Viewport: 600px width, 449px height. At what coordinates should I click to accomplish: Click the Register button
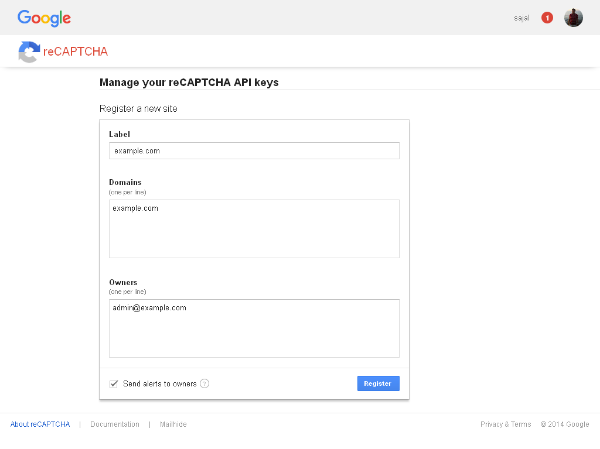(378, 384)
